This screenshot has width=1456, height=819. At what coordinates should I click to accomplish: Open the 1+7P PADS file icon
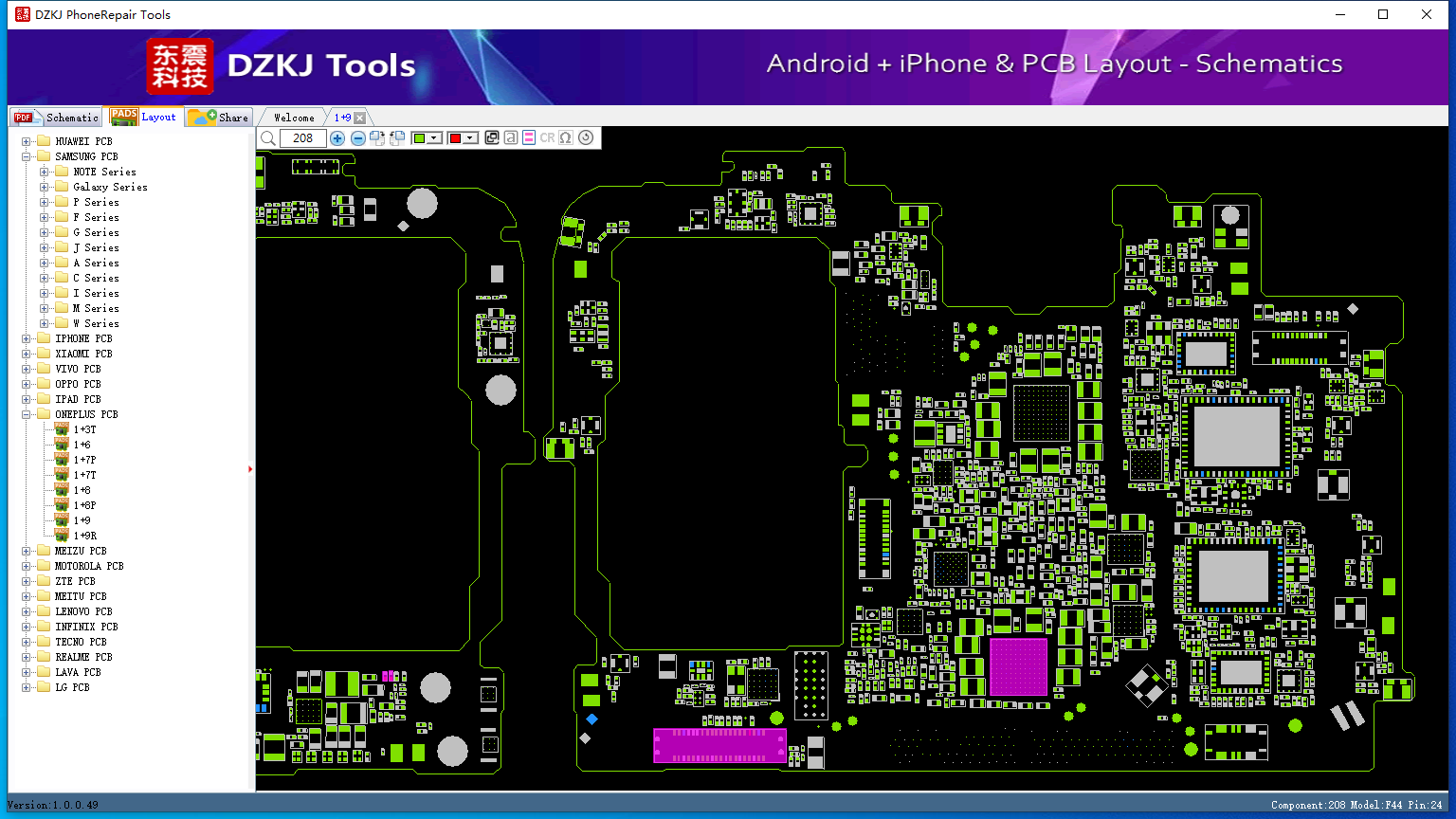coord(63,460)
